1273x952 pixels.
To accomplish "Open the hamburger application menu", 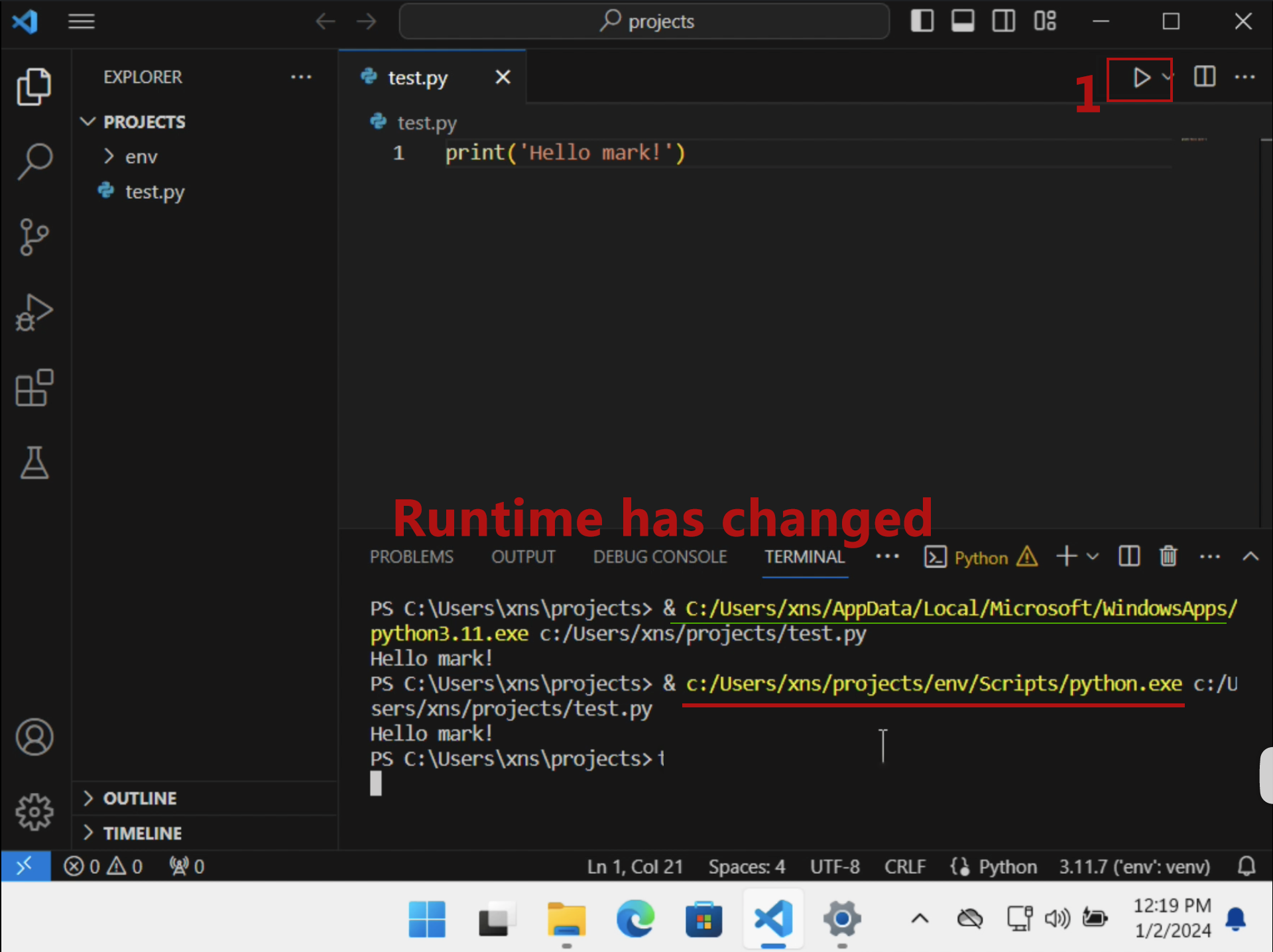I will [81, 21].
